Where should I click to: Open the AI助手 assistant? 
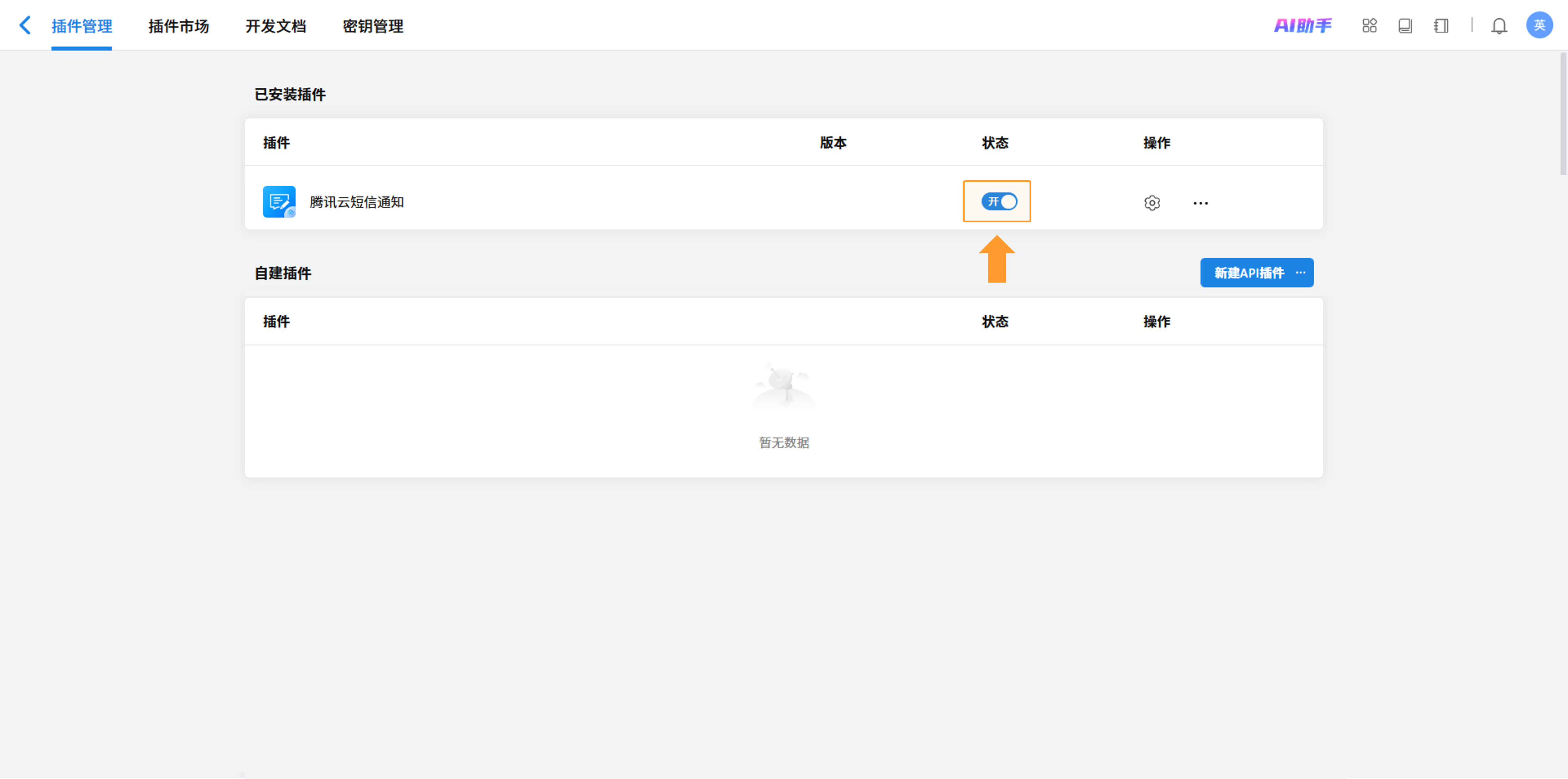[1303, 26]
